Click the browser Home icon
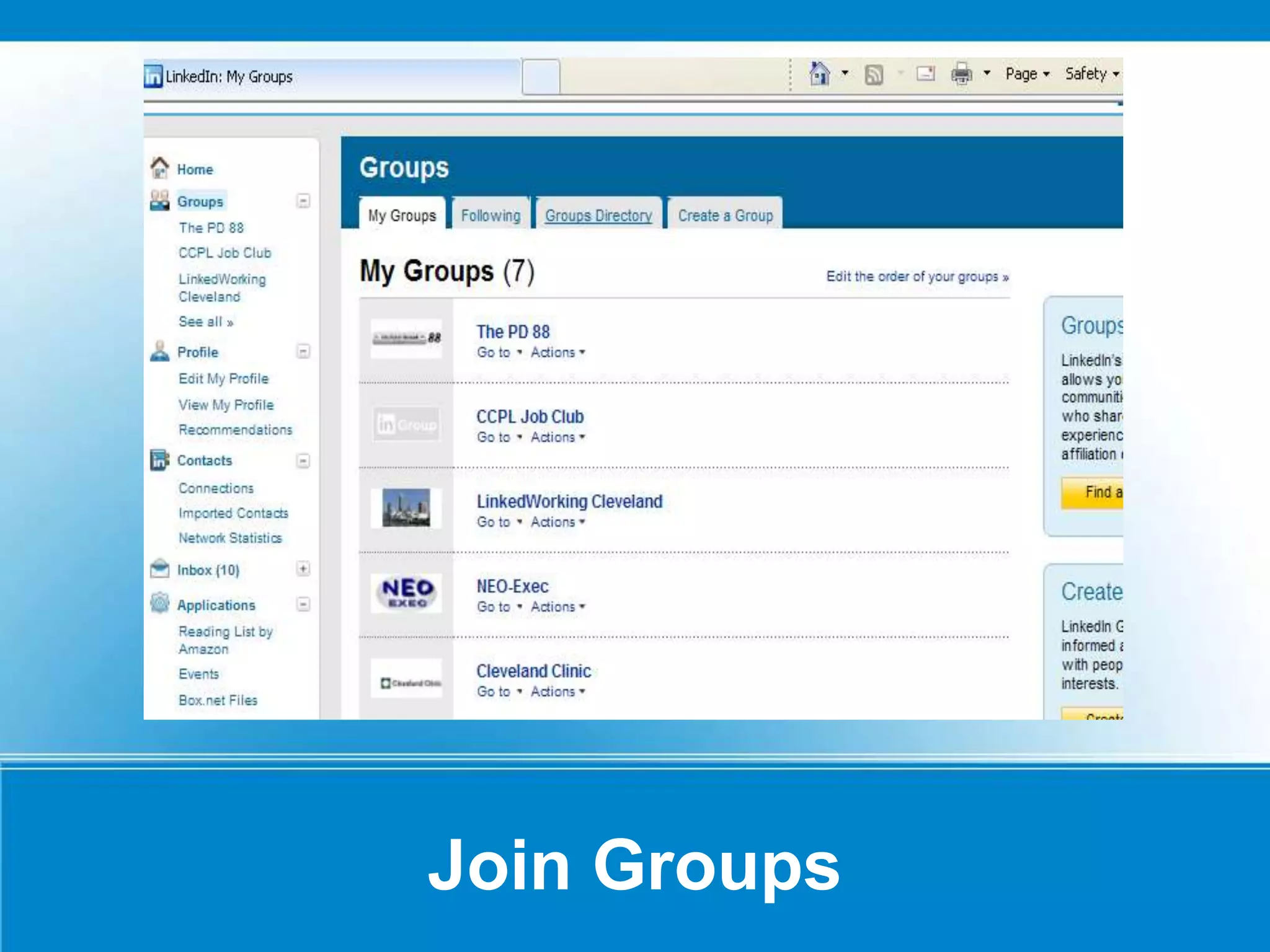The width and height of the screenshot is (1270, 952). click(819, 73)
